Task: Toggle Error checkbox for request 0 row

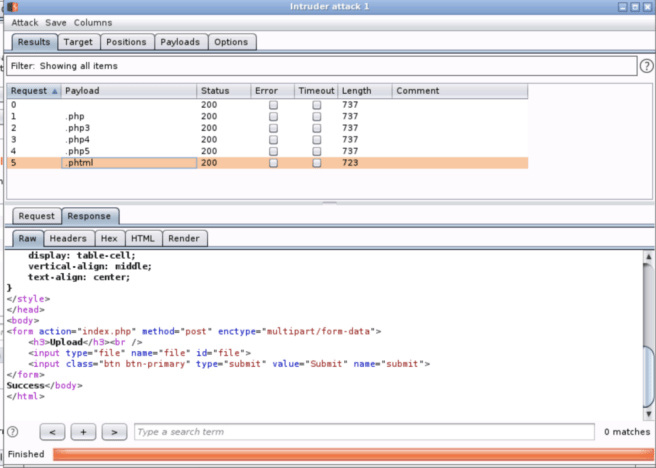Action: pyautogui.click(x=273, y=104)
